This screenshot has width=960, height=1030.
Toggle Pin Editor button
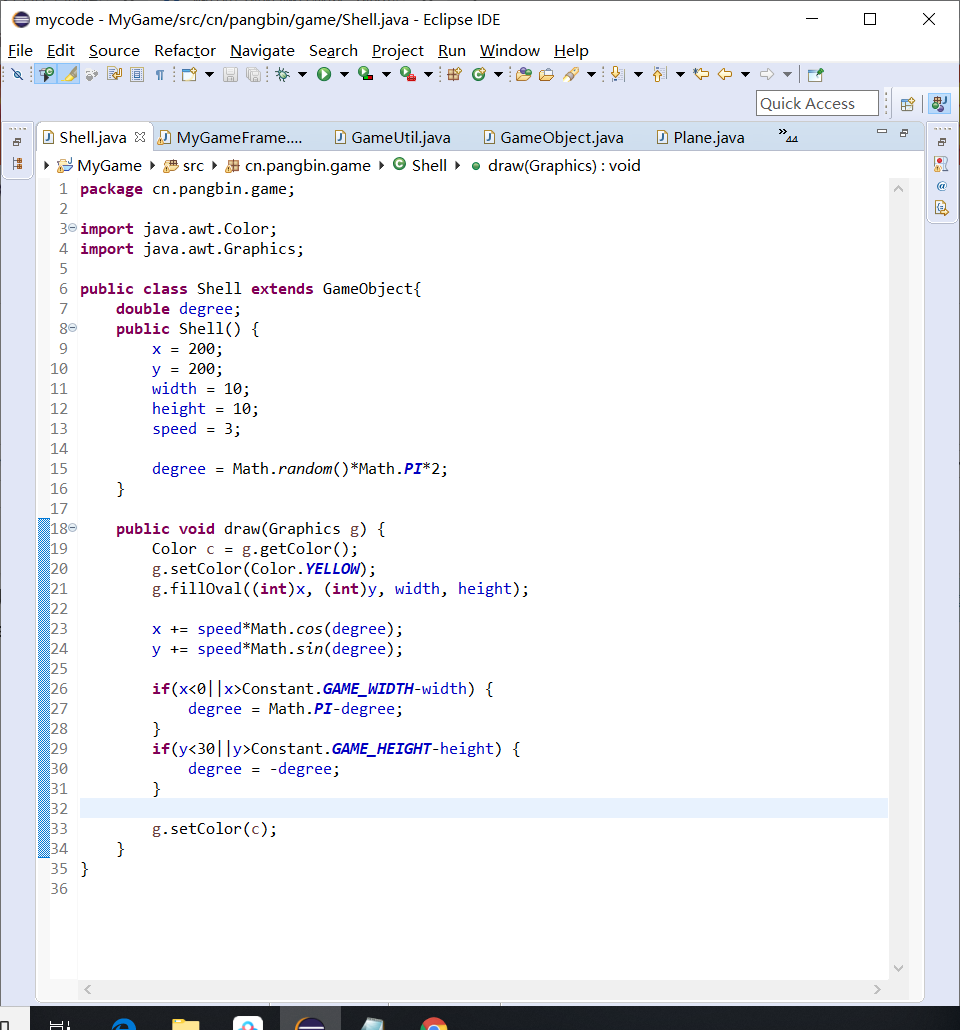pyautogui.click(x=815, y=74)
